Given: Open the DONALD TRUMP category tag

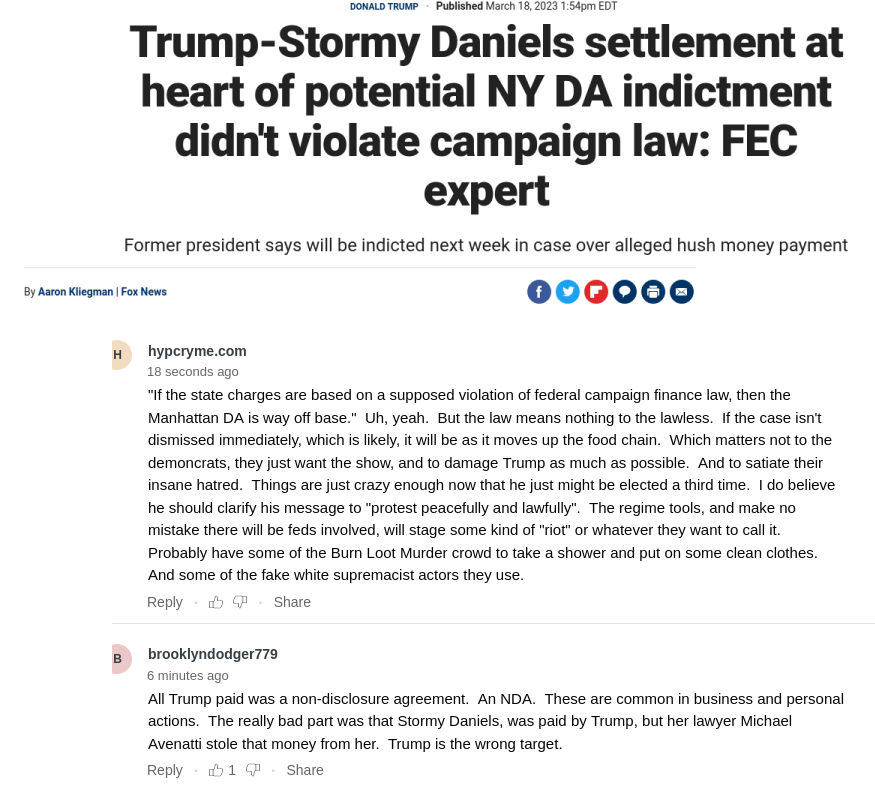Looking at the screenshot, I should coord(384,7).
